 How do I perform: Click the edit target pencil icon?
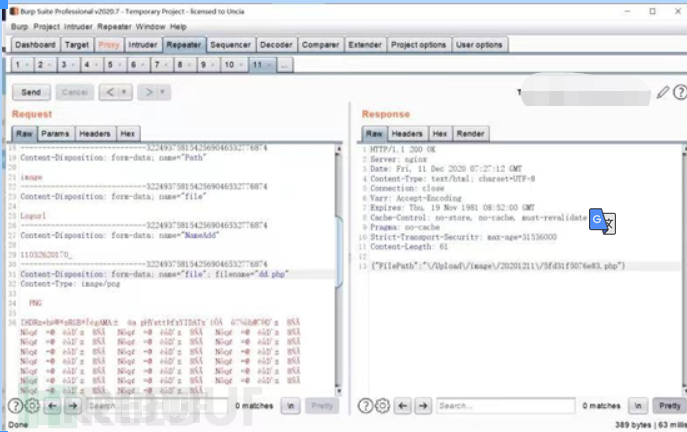[663, 92]
